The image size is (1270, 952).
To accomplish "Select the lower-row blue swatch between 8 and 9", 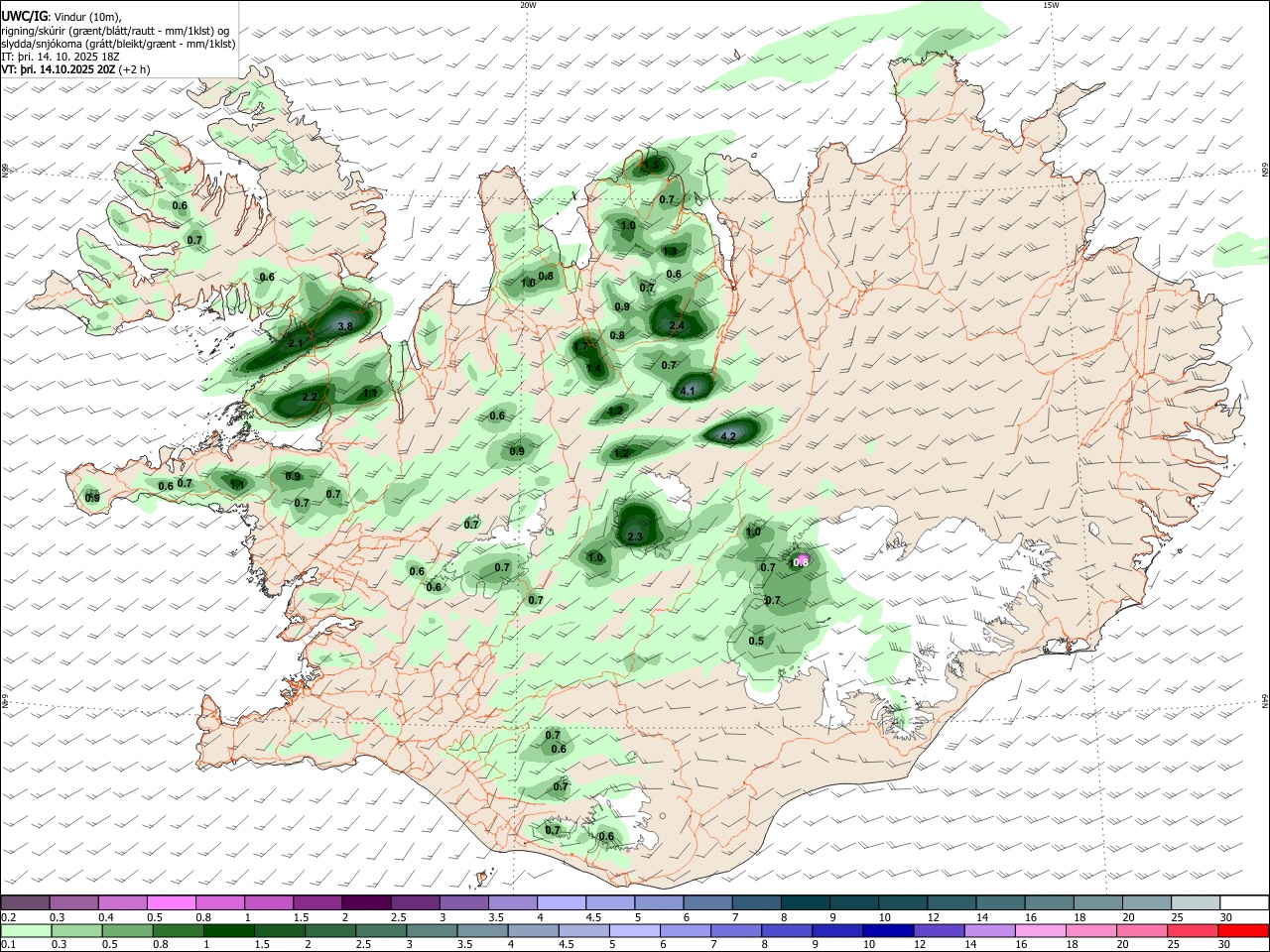I will (x=787, y=931).
